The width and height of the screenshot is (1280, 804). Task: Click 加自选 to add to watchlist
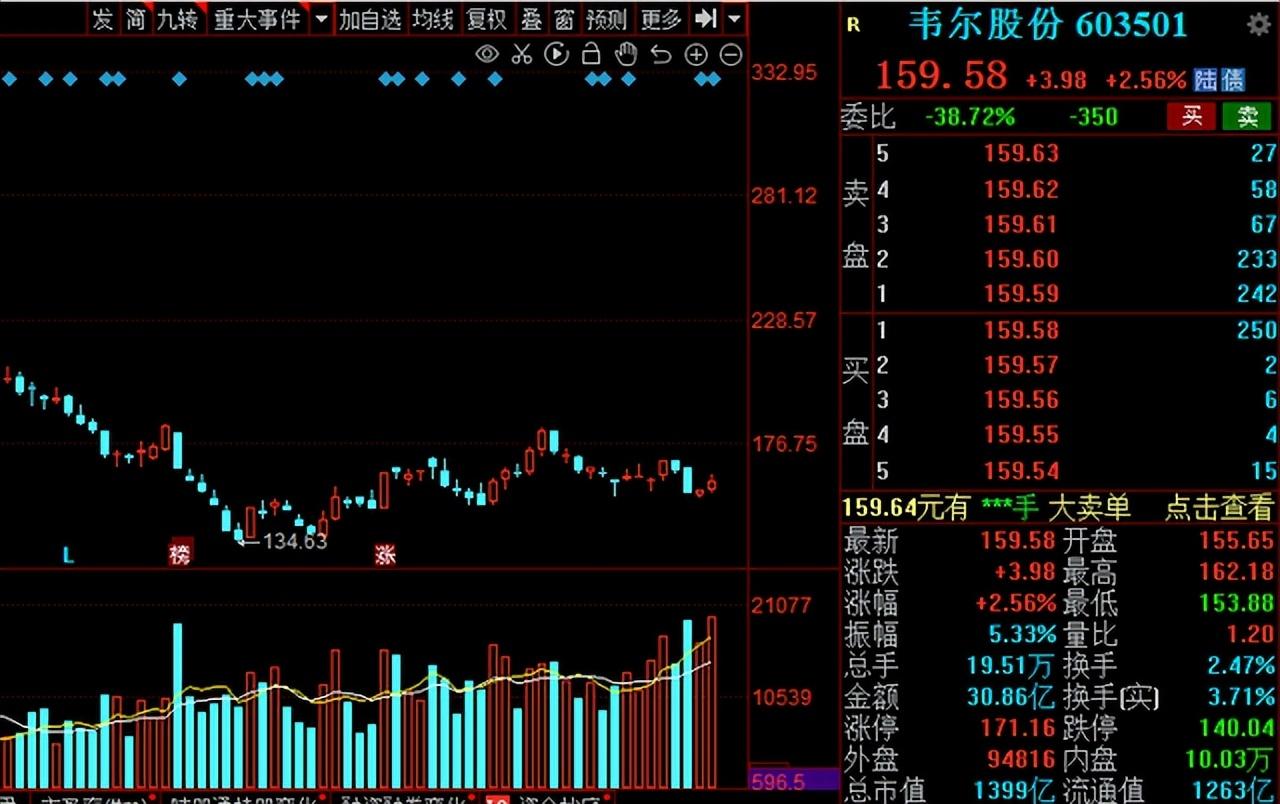(x=370, y=18)
